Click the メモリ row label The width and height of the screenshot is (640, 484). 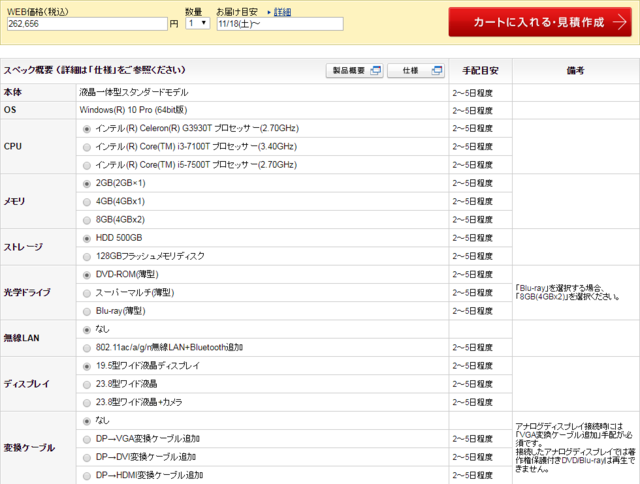pyautogui.click(x=15, y=201)
